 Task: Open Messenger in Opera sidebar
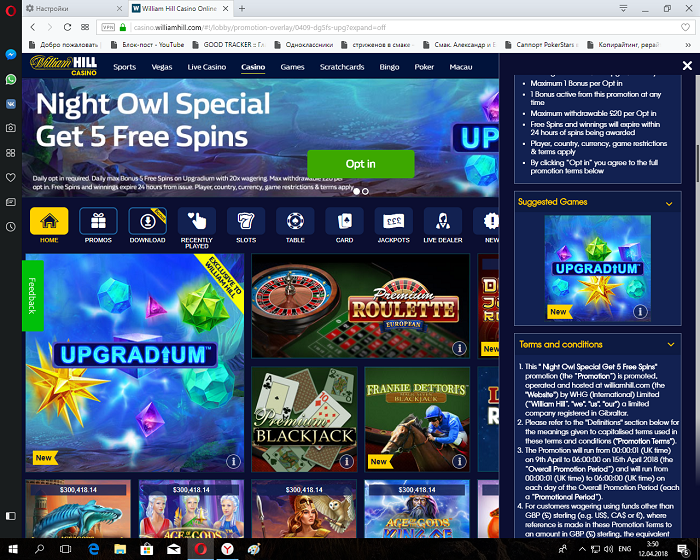[x=11, y=54]
